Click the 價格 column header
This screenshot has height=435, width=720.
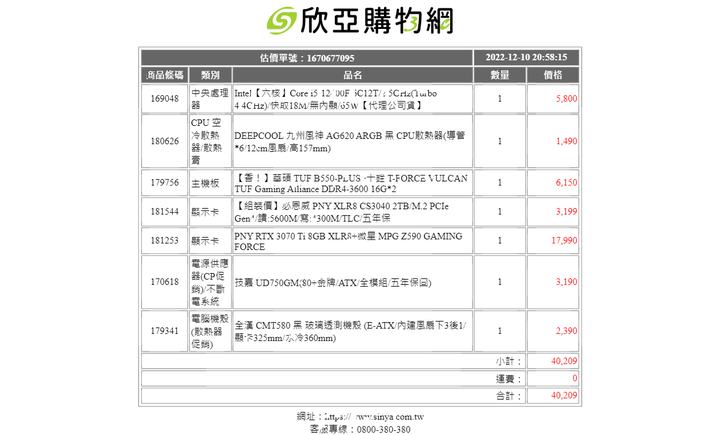(x=553, y=75)
